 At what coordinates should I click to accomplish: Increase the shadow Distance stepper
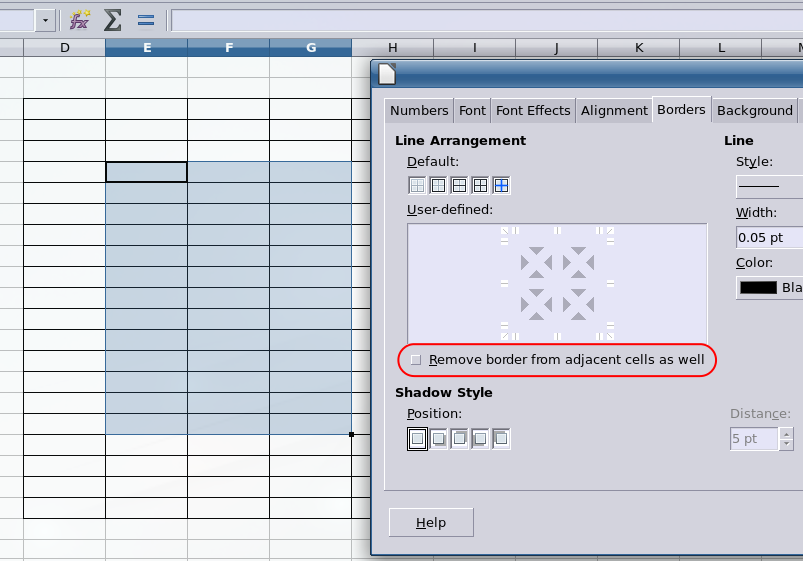coord(786,433)
